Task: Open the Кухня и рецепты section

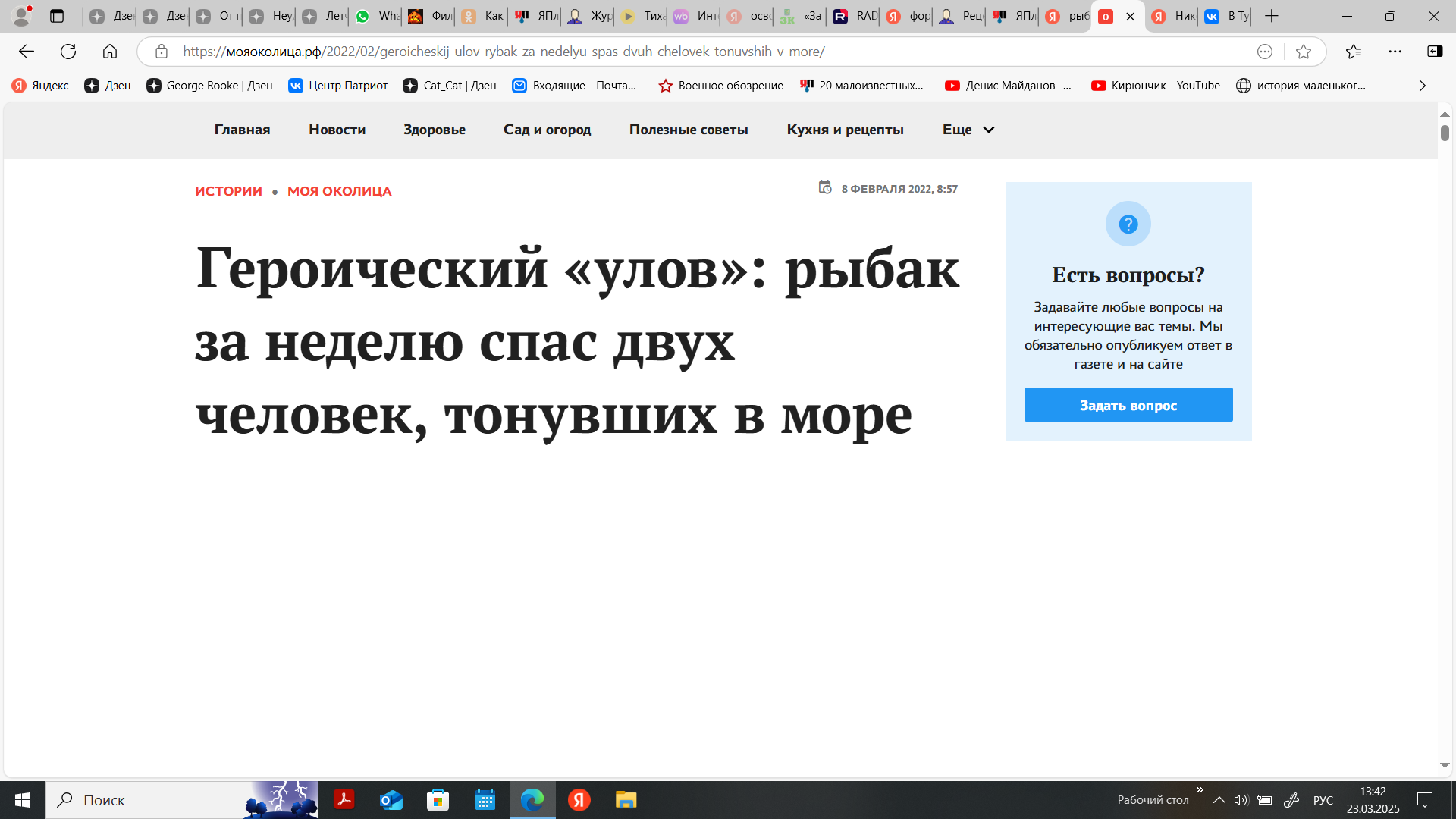Action: tap(846, 130)
